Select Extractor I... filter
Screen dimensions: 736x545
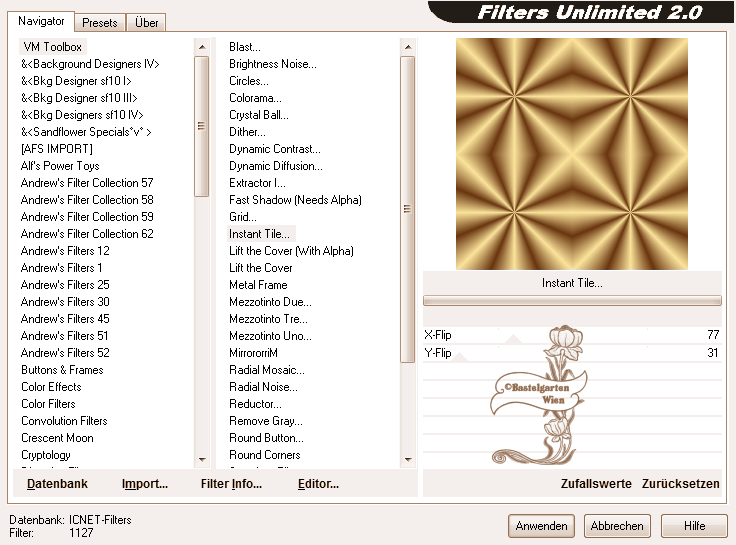[257, 183]
